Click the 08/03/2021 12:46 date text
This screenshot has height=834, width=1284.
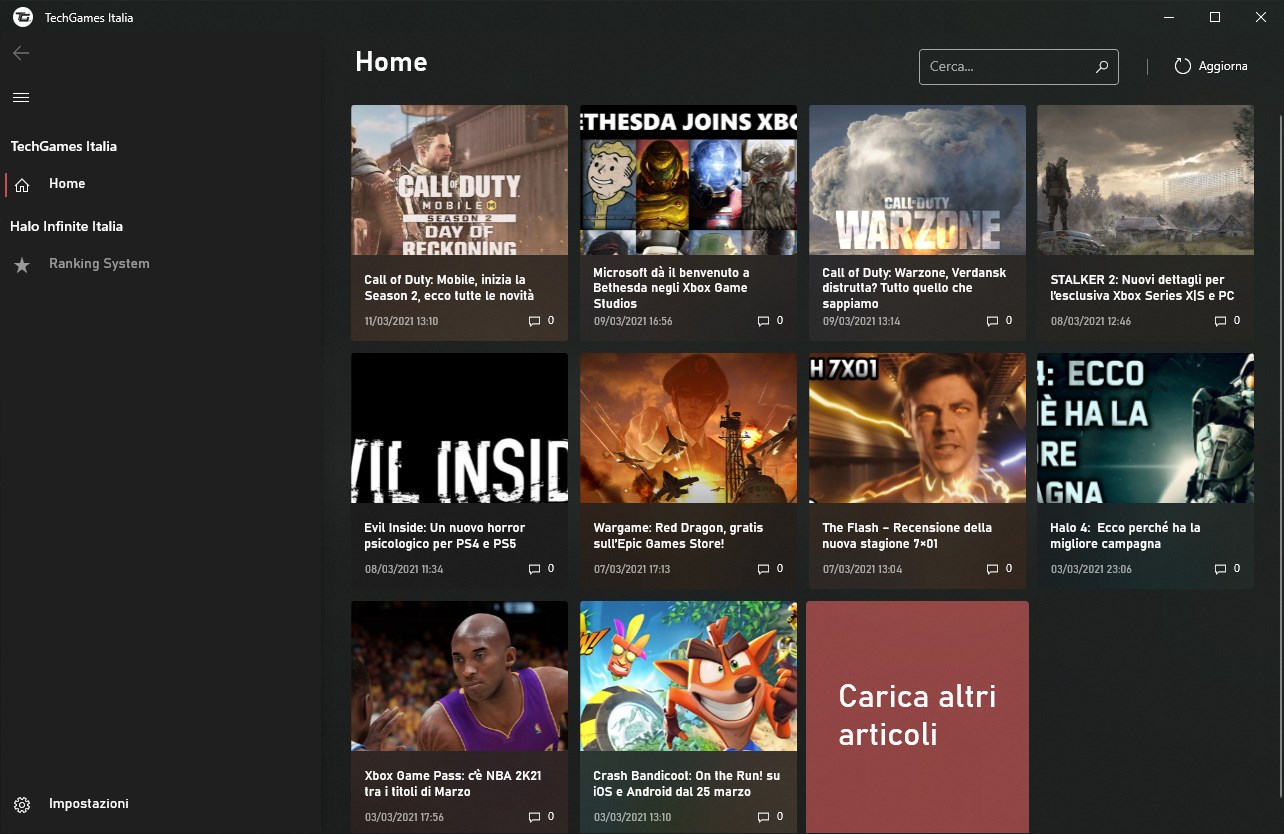(x=1090, y=321)
